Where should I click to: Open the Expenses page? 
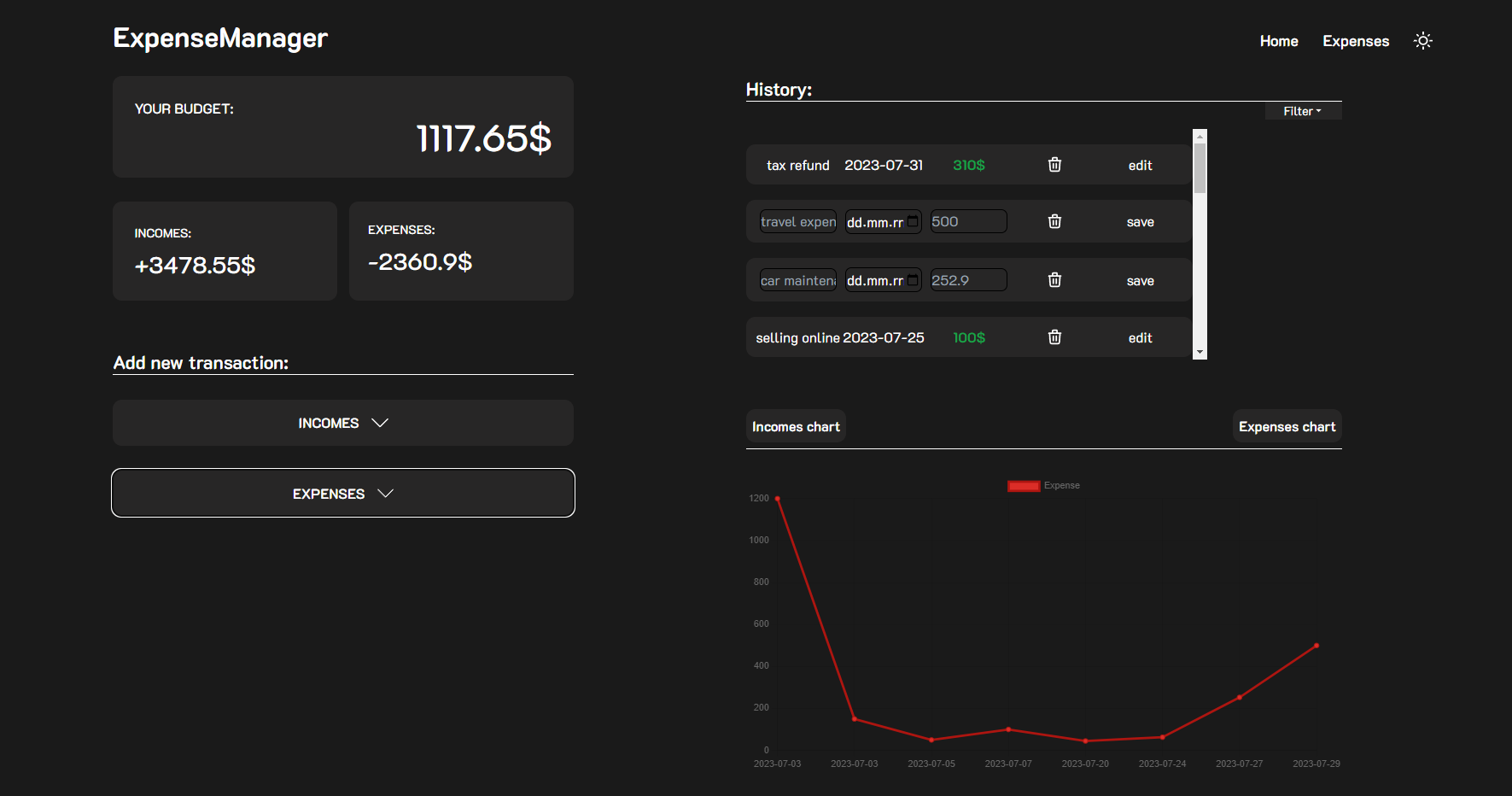[1356, 41]
